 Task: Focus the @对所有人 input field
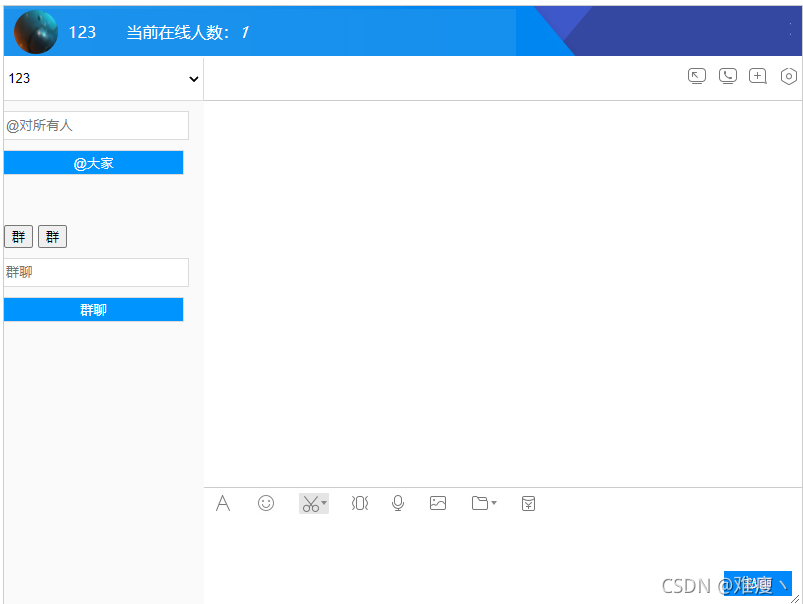pyautogui.click(x=95, y=125)
